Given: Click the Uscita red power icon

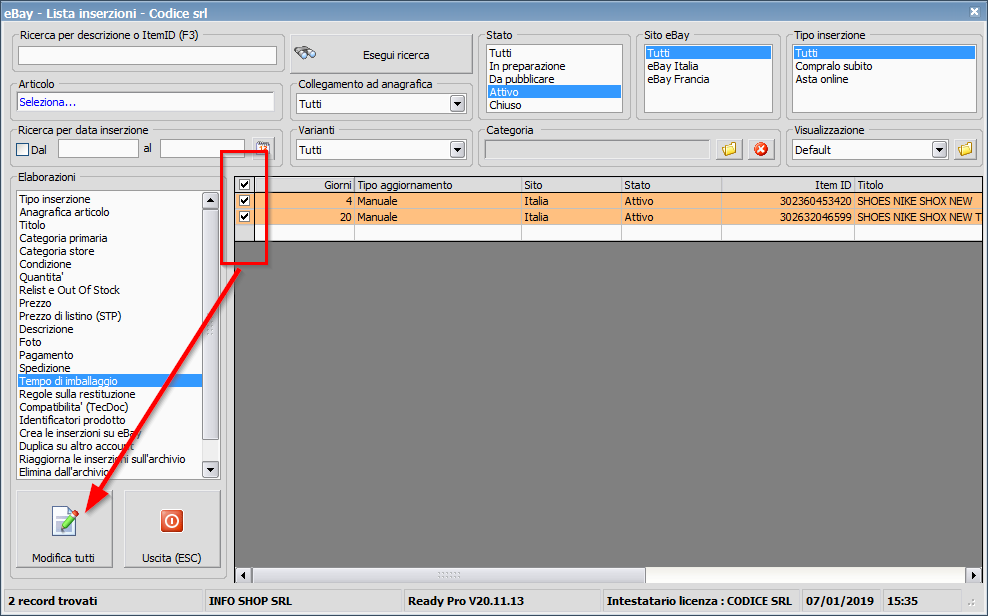Looking at the screenshot, I should pyautogui.click(x=171, y=521).
